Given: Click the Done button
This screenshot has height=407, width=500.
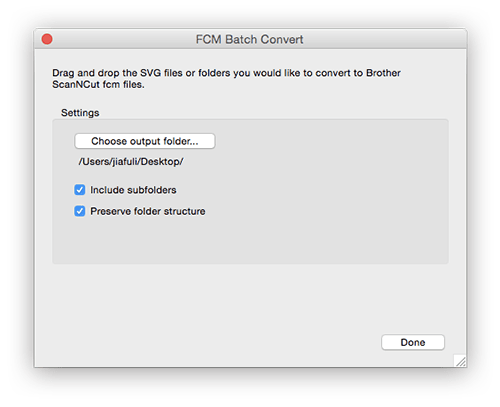Looking at the screenshot, I should click(413, 342).
